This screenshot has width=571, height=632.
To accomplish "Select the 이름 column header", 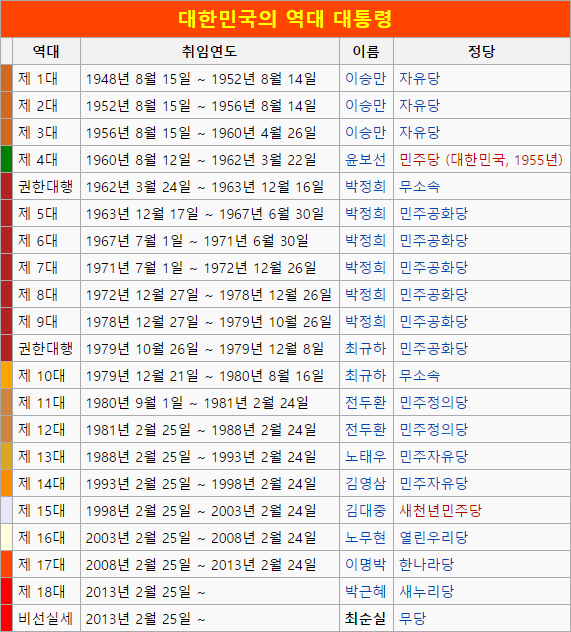I will click(x=366, y=51).
